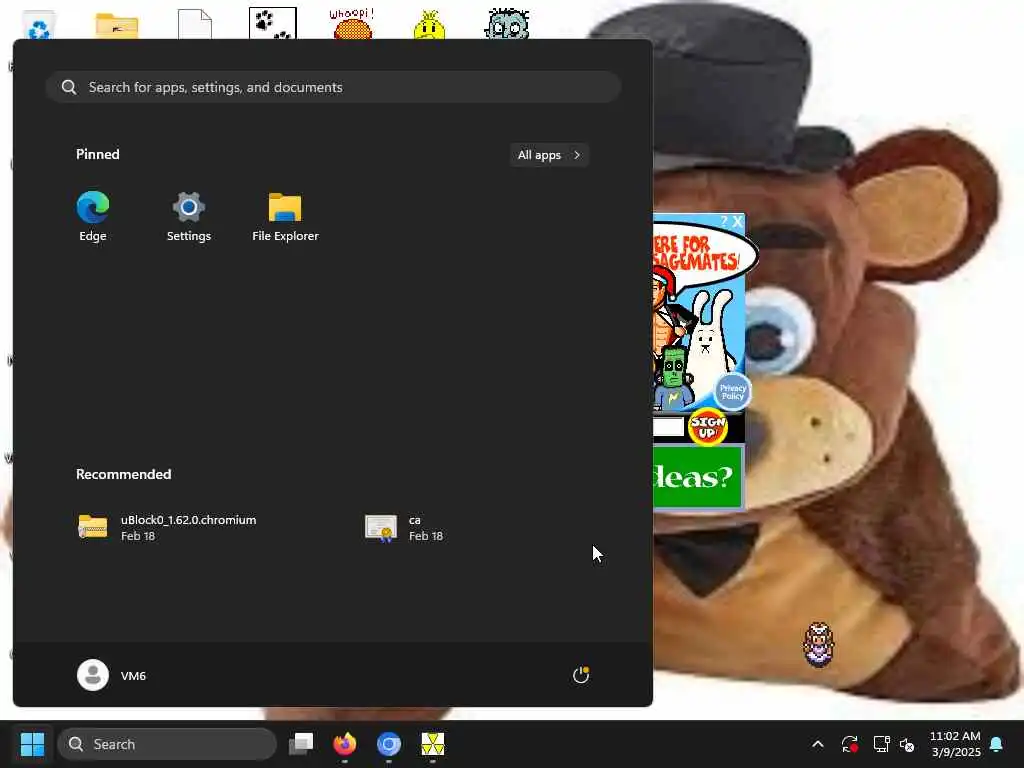The image size is (1024, 768).
Task: Open the clock and date flyout
Action: pyautogui.click(x=955, y=744)
